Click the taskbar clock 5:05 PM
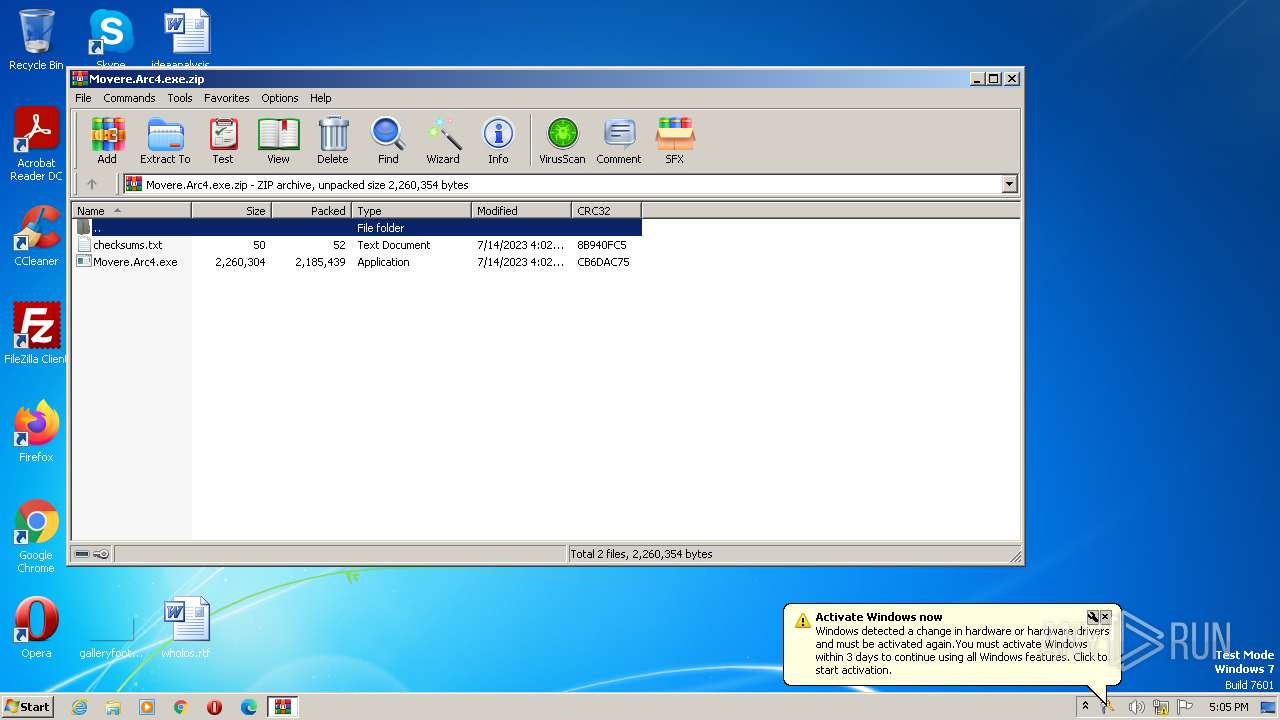This screenshot has width=1280, height=720. pyautogui.click(x=1228, y=707)
